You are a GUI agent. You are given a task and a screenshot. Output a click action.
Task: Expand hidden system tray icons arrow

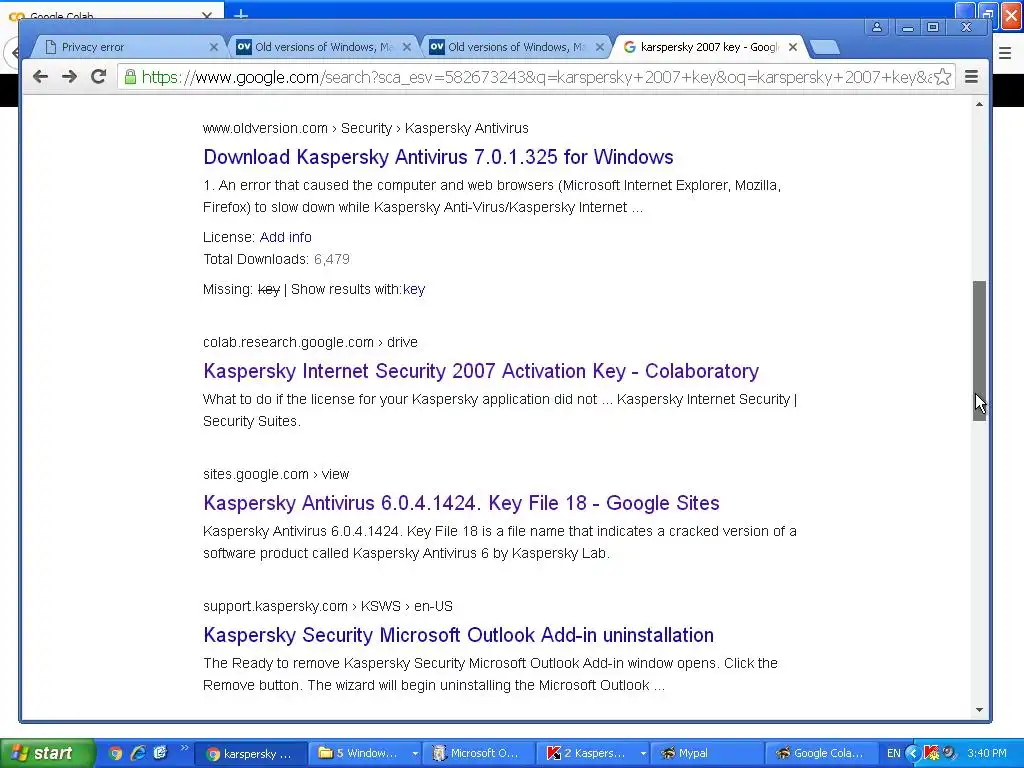point(913,753)
